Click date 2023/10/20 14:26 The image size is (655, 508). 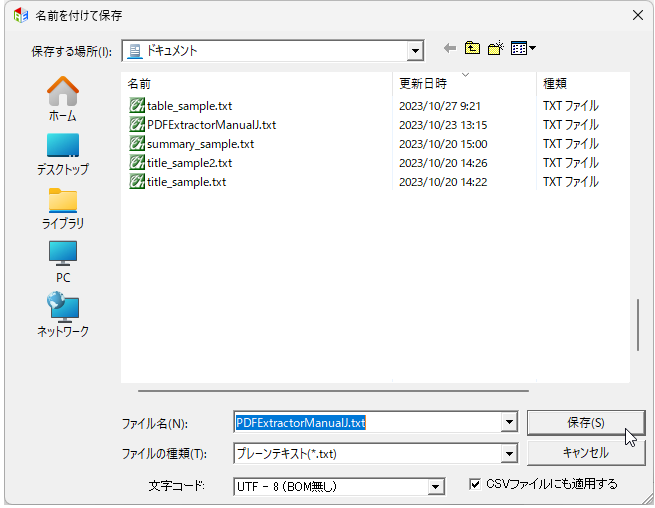443,163
